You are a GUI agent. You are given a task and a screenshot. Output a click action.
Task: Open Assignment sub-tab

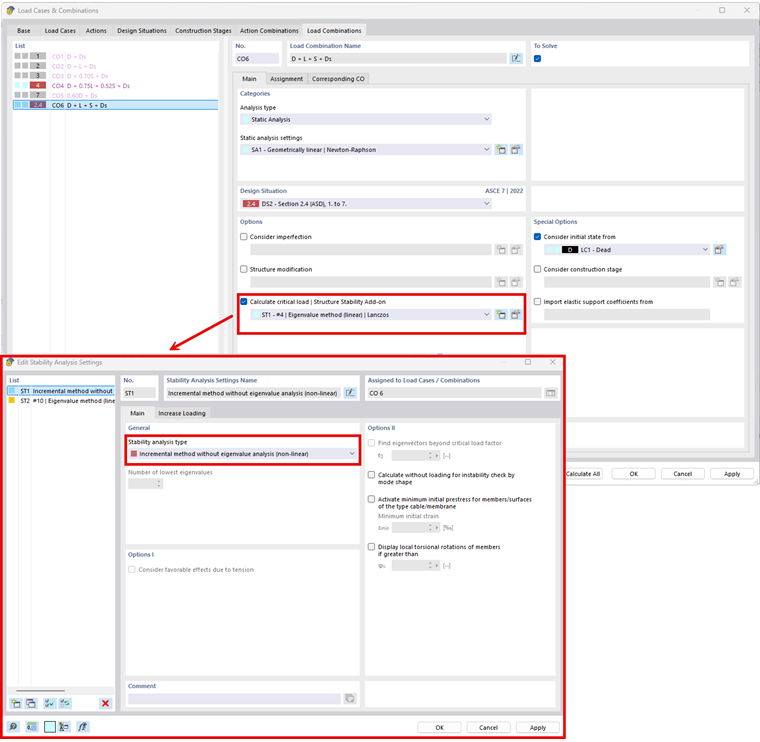coord(286,79)
